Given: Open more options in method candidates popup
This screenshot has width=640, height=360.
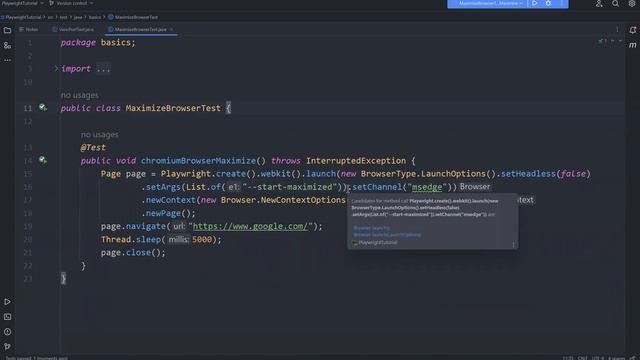Looking at the screenshot, I should [x=513, y=244].
